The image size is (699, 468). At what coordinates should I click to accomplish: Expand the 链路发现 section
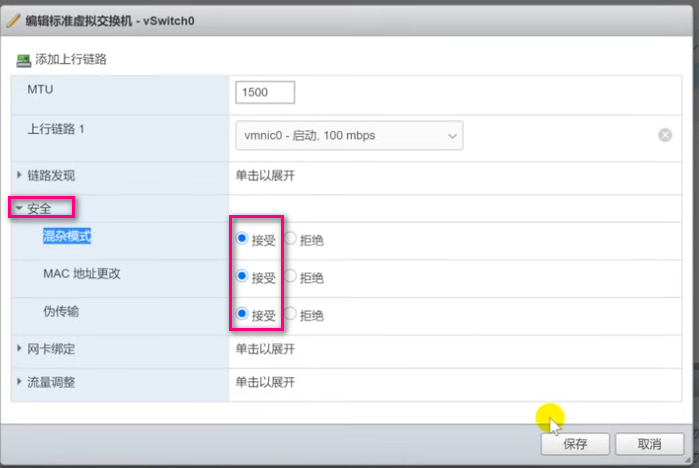(19, 175)
